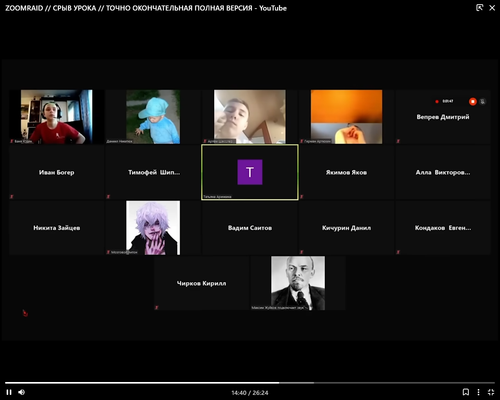Image resolution: width=500 pixels, height=400 pixels.
Task: Click the toddler in blue cap thumbnail
Action: tap(153, 117)
